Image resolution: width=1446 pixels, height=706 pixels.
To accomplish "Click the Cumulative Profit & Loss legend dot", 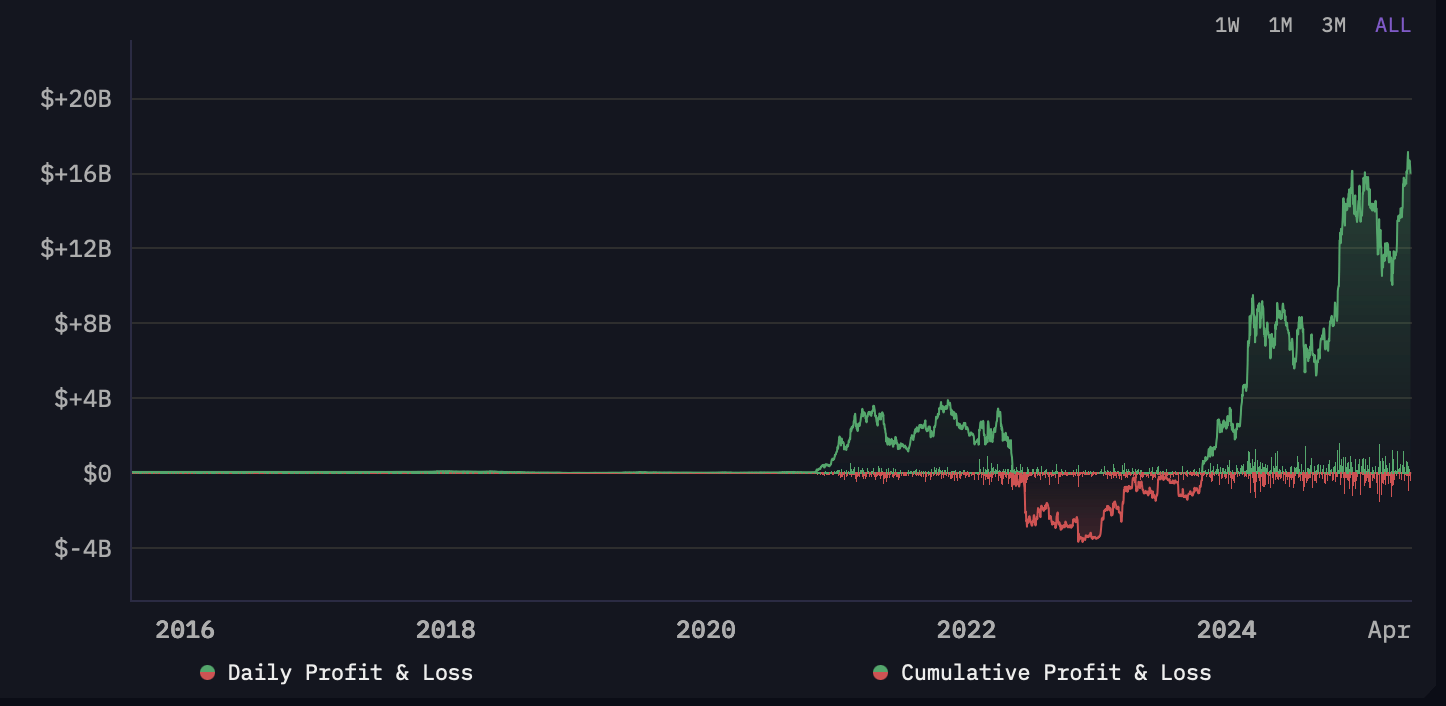I will 880,673.
